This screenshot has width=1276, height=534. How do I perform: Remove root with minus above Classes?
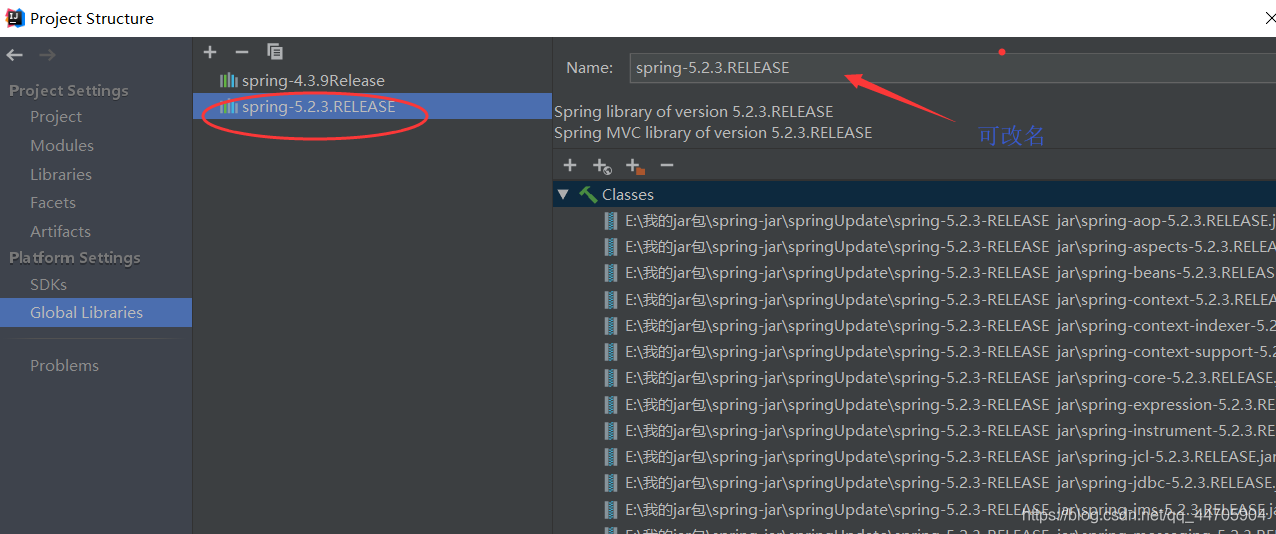pyautogui.click(x=667, y=165)
